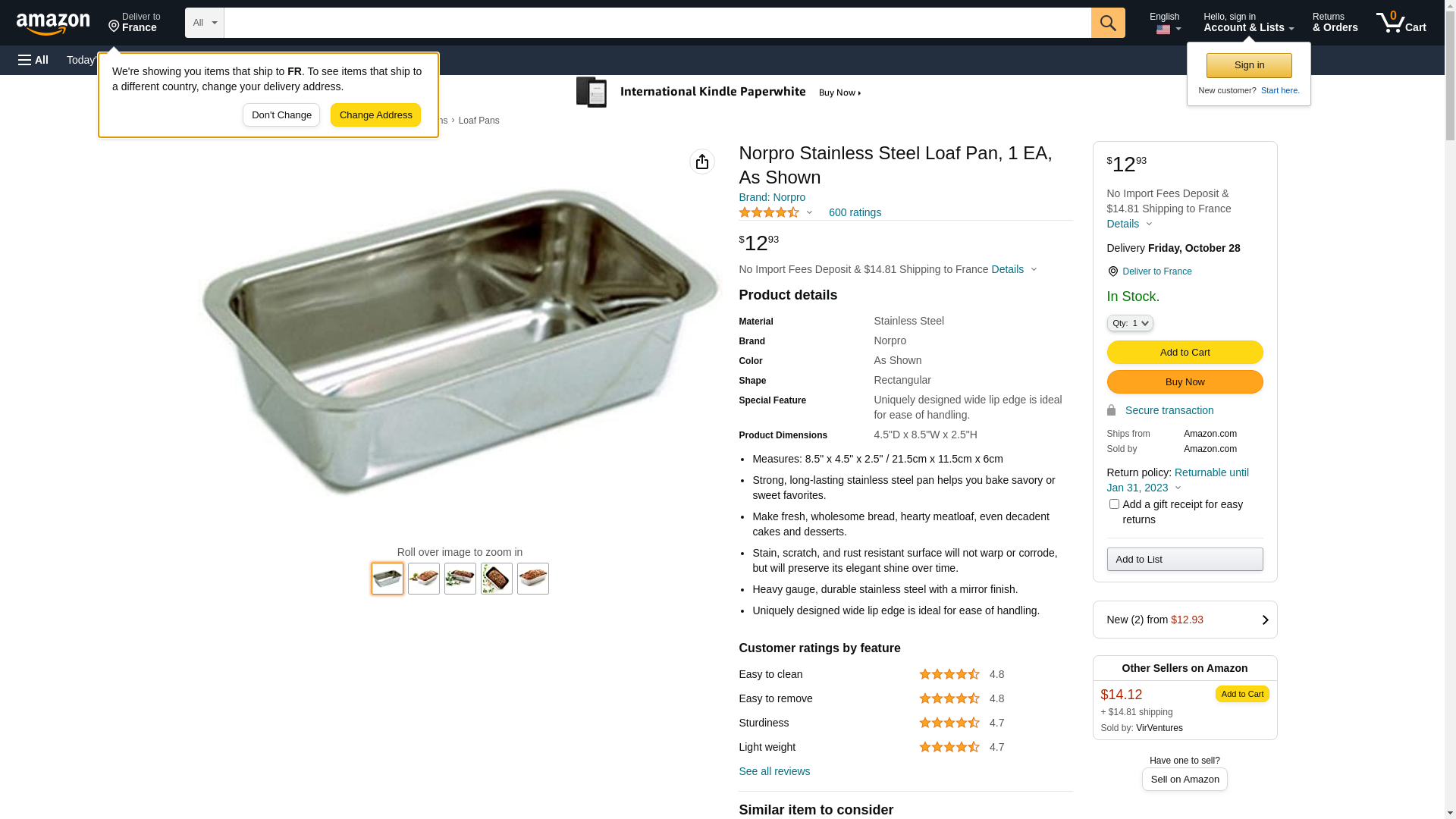The height and width of the screenshot is (819, 1456).
Task: Expand the English language selector
Action: pos(1165,23)
